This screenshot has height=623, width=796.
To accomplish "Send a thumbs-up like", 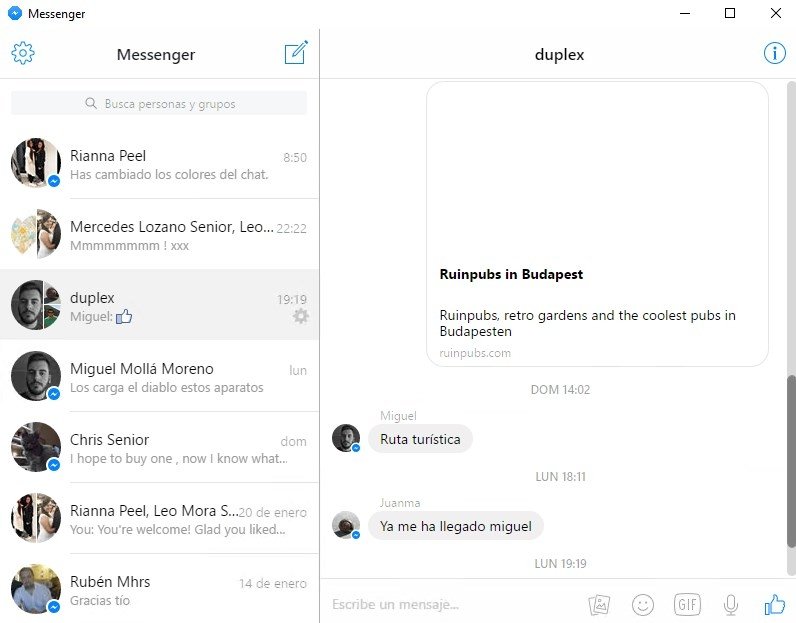I will 775,604.
